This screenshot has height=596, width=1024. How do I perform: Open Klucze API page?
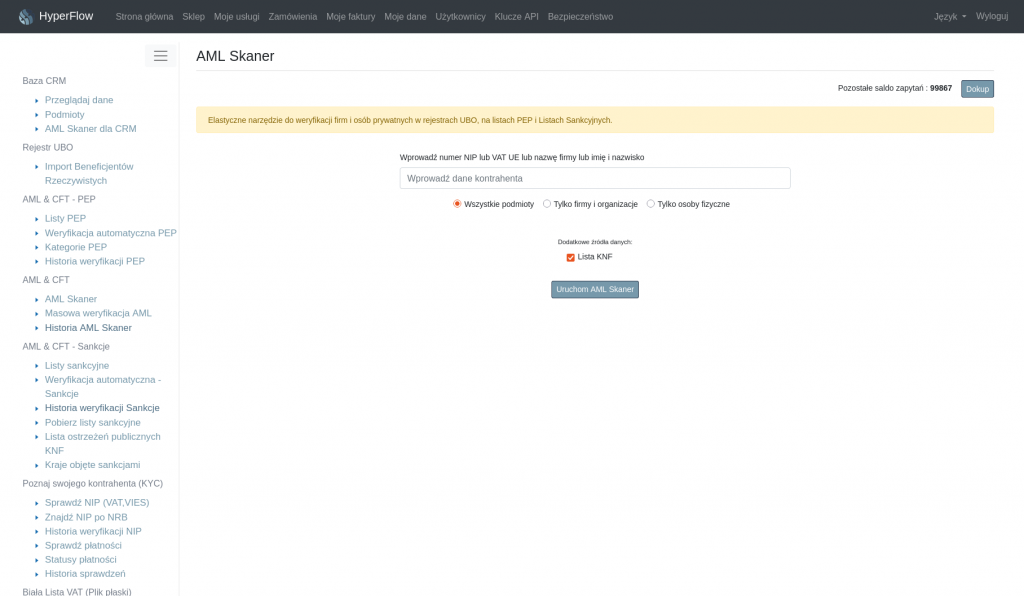[517, 16]
